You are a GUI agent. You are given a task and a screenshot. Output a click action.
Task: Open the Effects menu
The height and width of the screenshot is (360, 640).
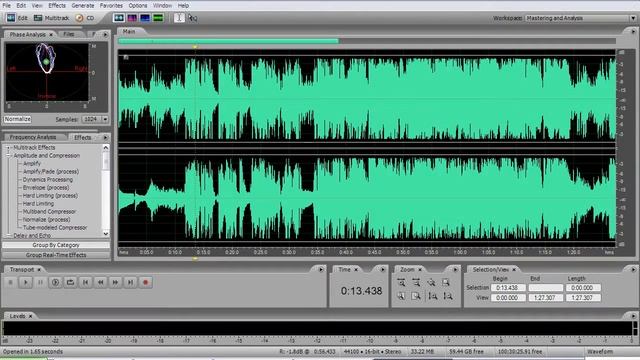coord(57,6)
